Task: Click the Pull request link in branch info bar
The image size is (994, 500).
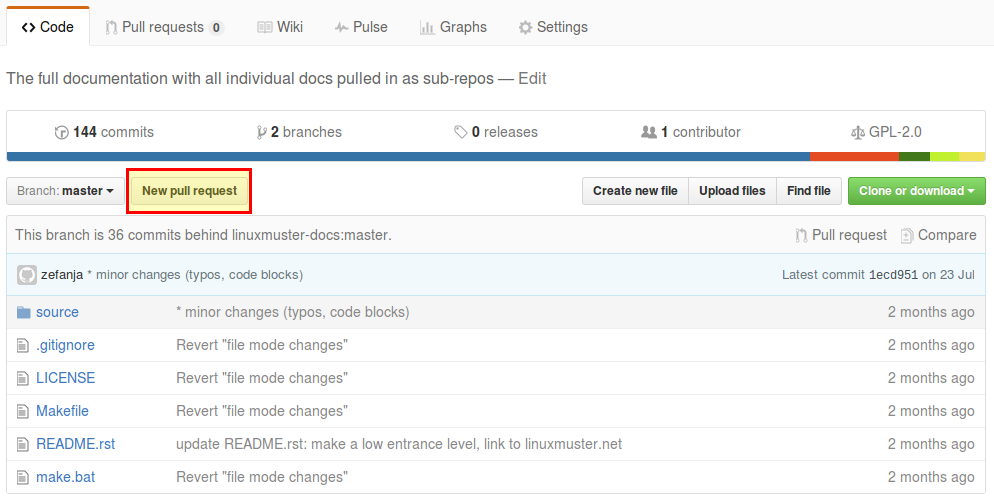Action: click(841, 235)
